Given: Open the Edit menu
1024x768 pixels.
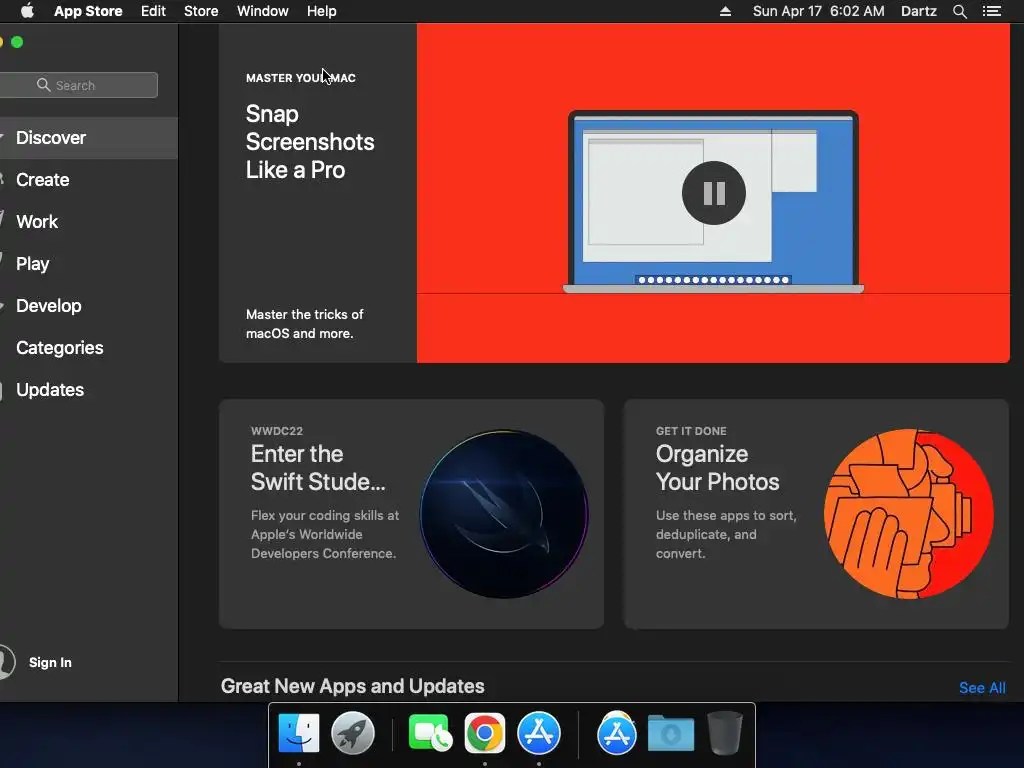Looking at the screenshot, I should (x=153, y=11).
